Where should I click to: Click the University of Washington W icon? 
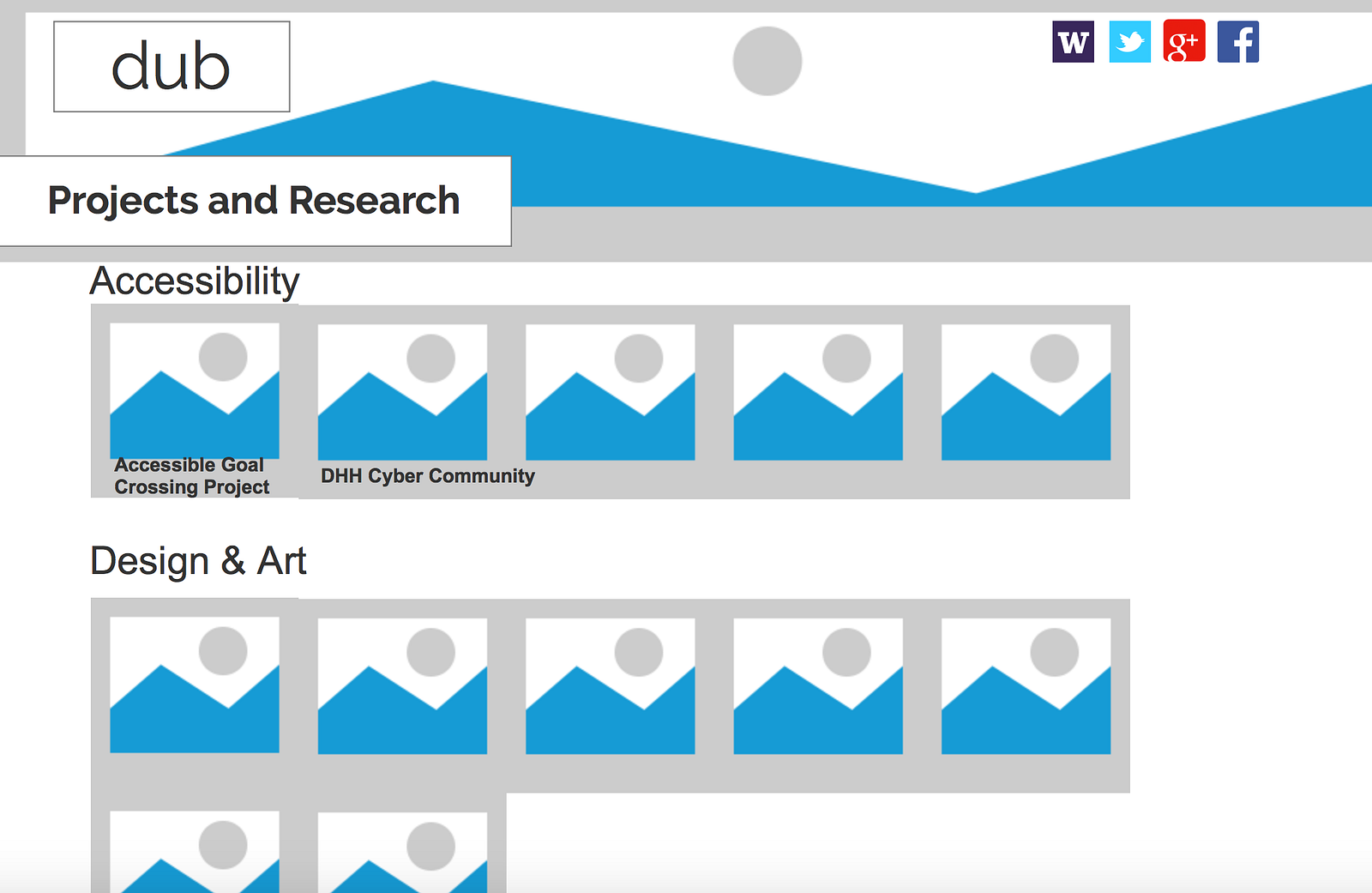pyautogui.click(x=1073, y=42)
